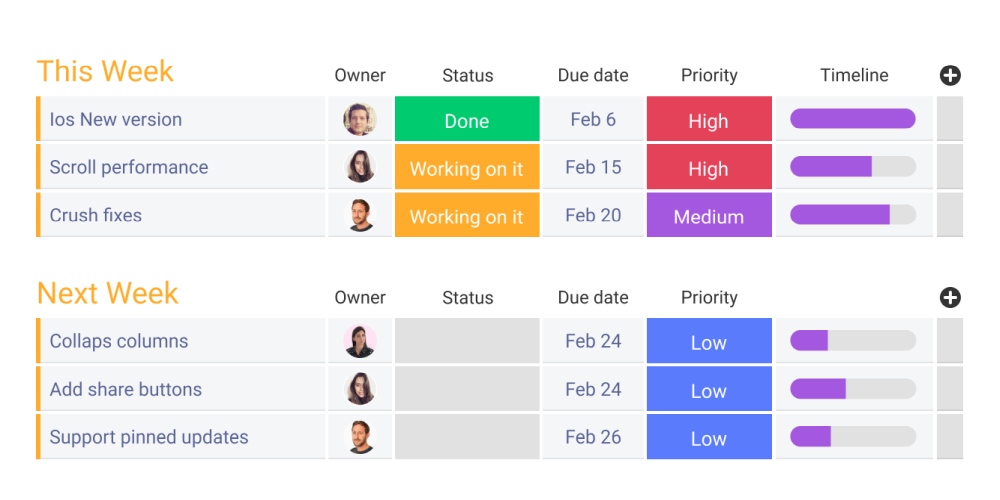Click the timeline bar for Scroll performance
Screen dimensions: 1000x500
click(x=853, y=167)
